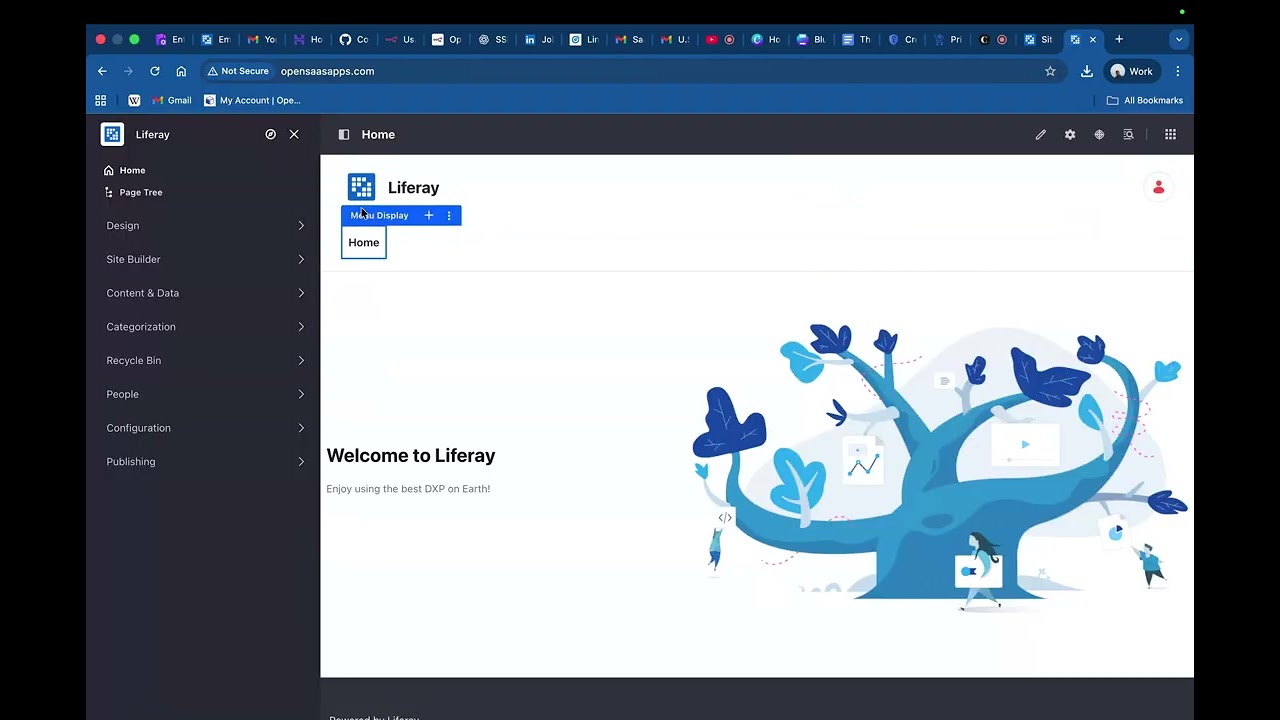
Task: Open the Wikipedia W bookmark icon
Action: point(134,100)
